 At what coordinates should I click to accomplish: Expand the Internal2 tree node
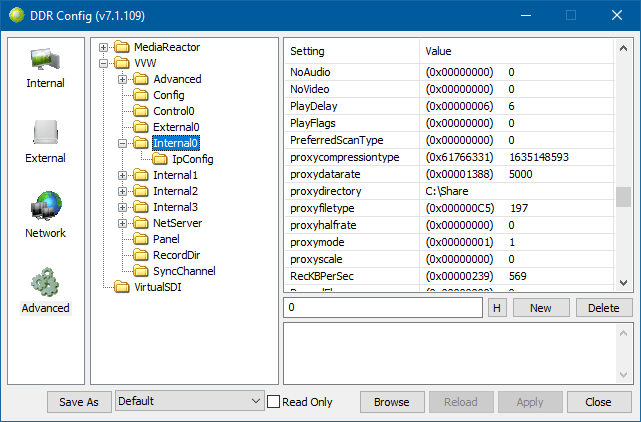(122, 191)
